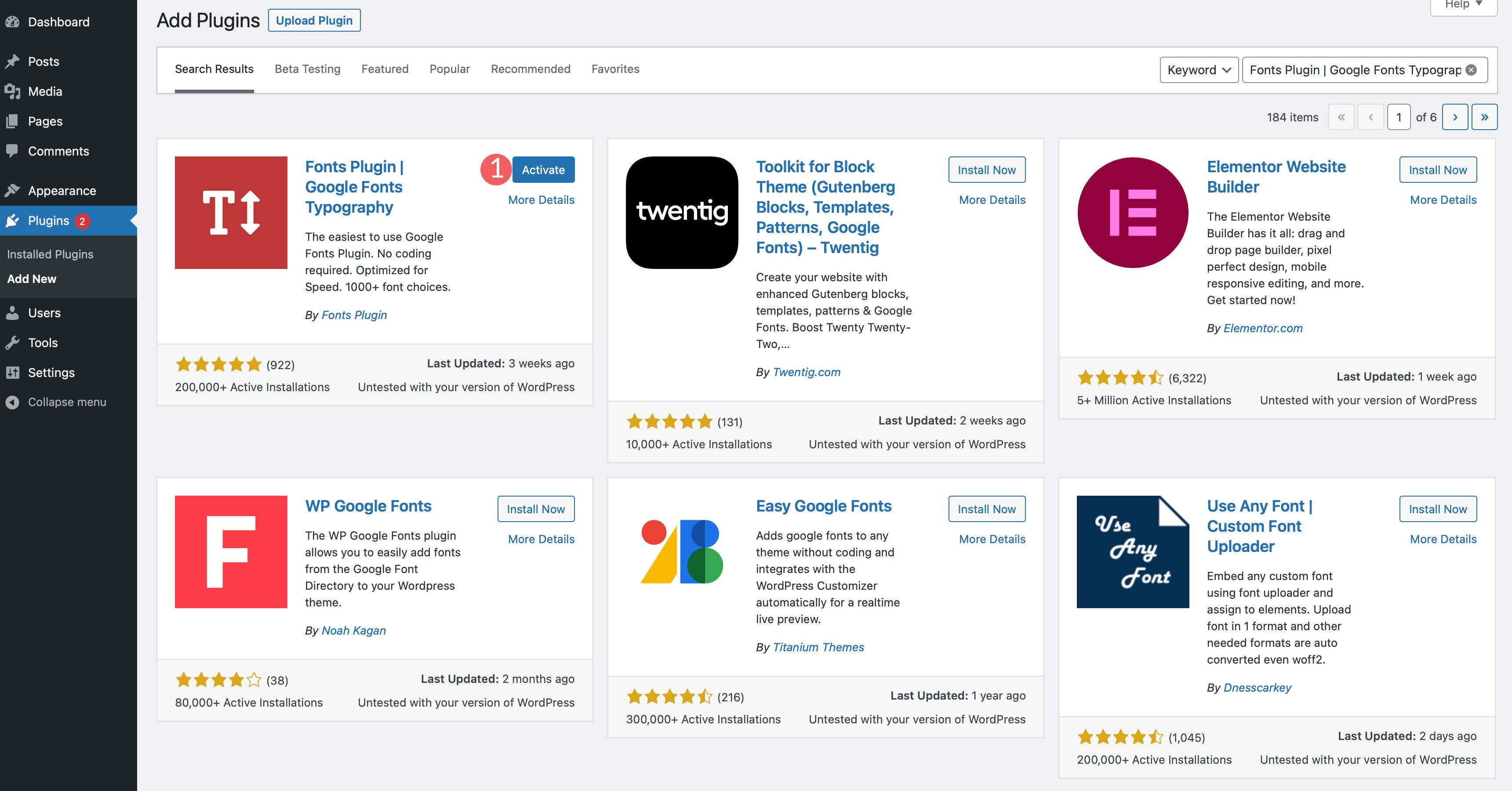This screenshot has height=791, width=1512.
Task: Click the Posts icon in sidebar
Action: [15, 61]
